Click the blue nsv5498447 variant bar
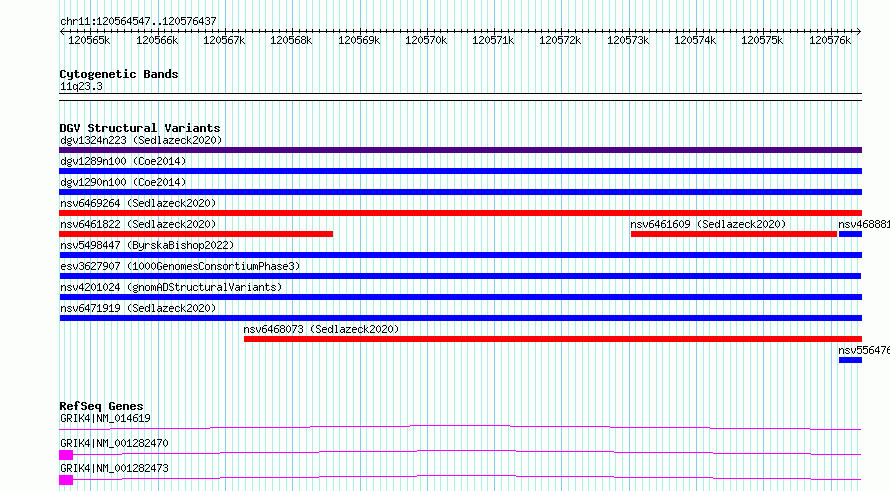 click(460, 255)
